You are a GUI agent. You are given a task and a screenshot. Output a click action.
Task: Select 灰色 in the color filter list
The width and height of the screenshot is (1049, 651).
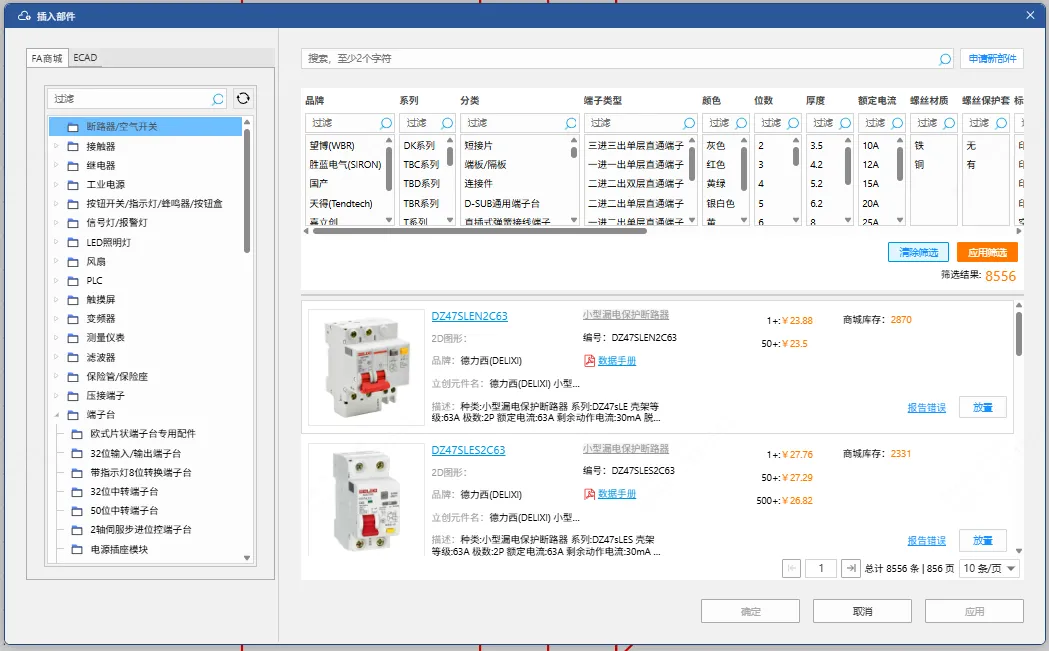[716, 145]
